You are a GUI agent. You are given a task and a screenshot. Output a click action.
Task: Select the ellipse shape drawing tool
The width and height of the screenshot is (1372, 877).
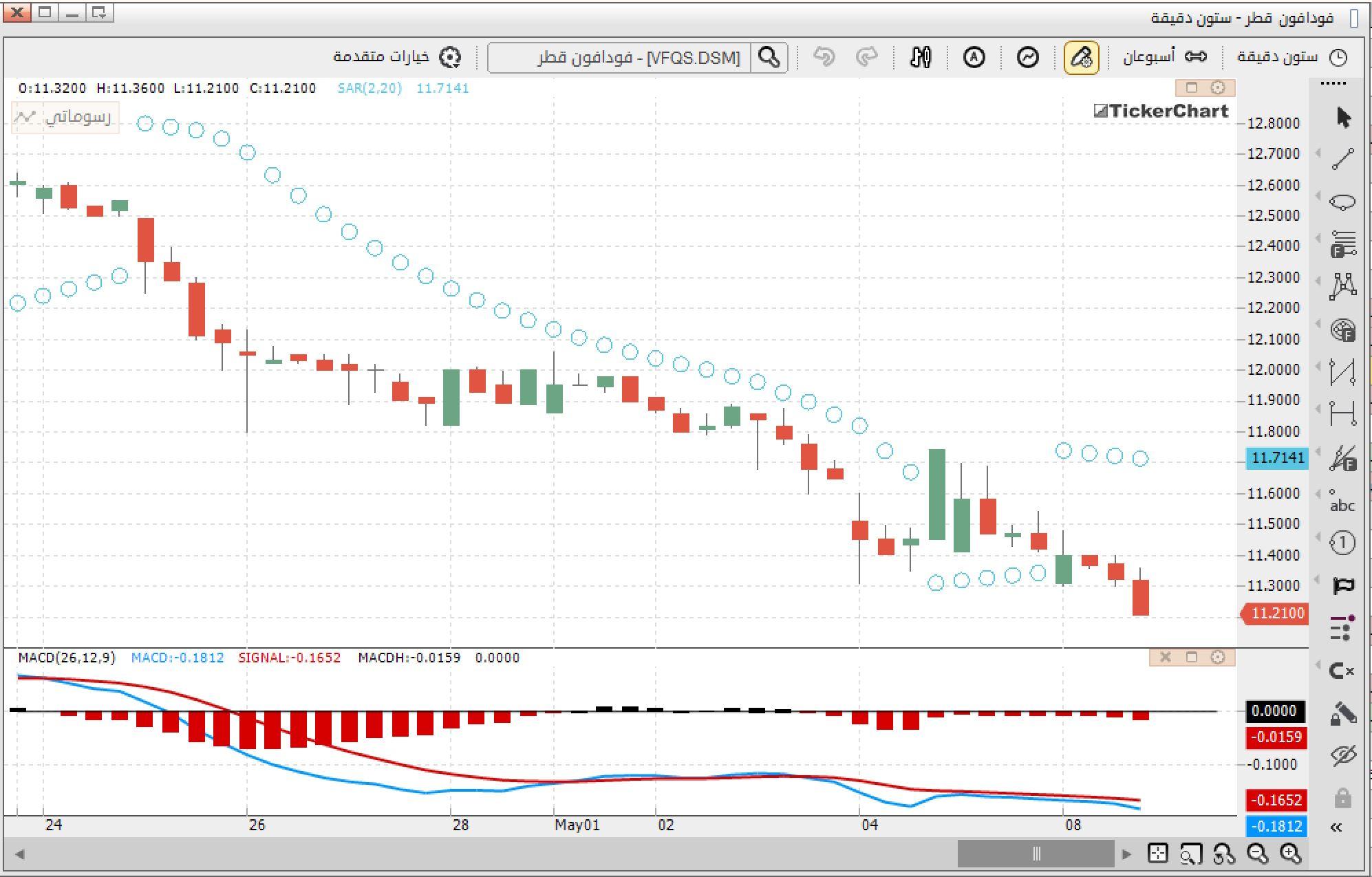pyautogui.click(x=1342, y=202)
